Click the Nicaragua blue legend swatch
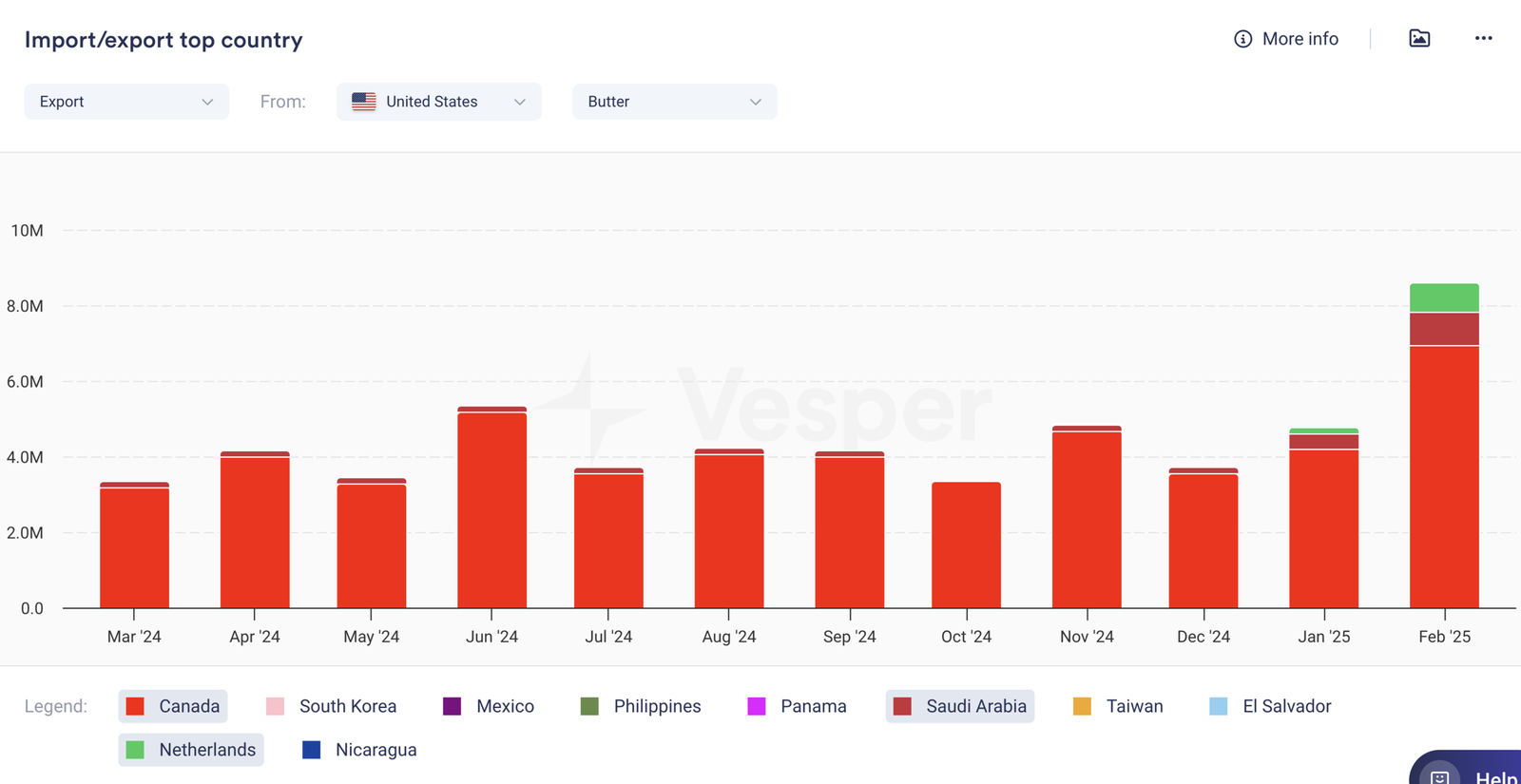Viewport: 1521px width, 784px height. click(311, 750)
